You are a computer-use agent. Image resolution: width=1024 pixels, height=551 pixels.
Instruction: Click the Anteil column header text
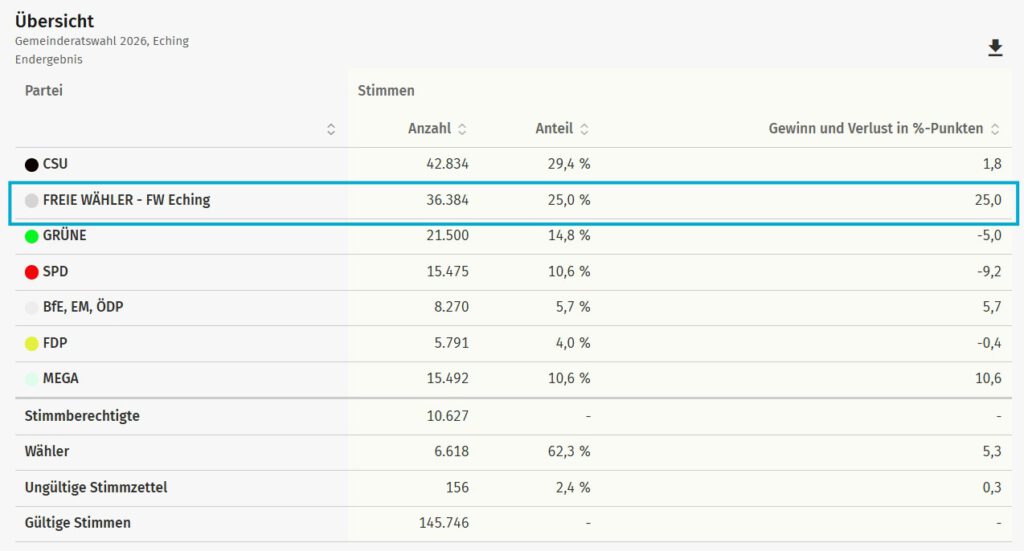[554, 129]
